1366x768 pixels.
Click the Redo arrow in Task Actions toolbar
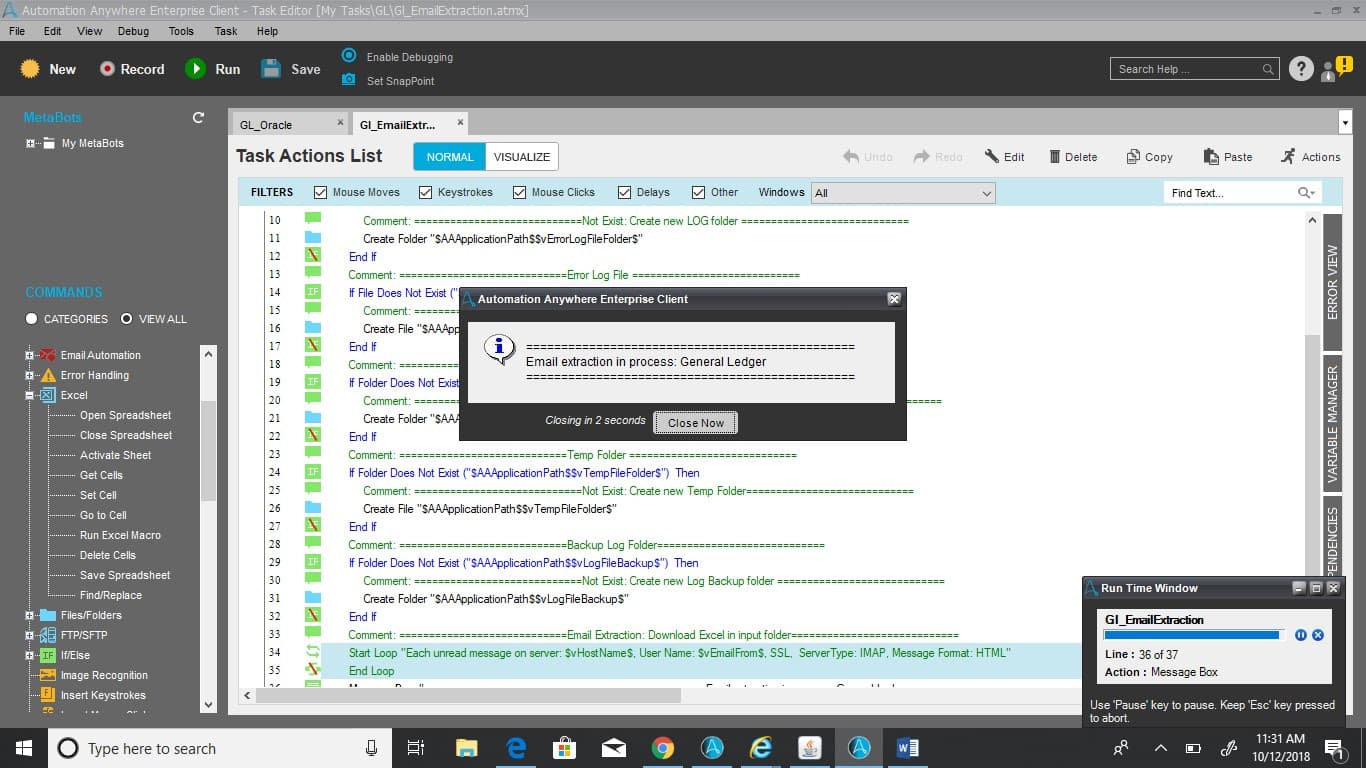pos(922,156)
